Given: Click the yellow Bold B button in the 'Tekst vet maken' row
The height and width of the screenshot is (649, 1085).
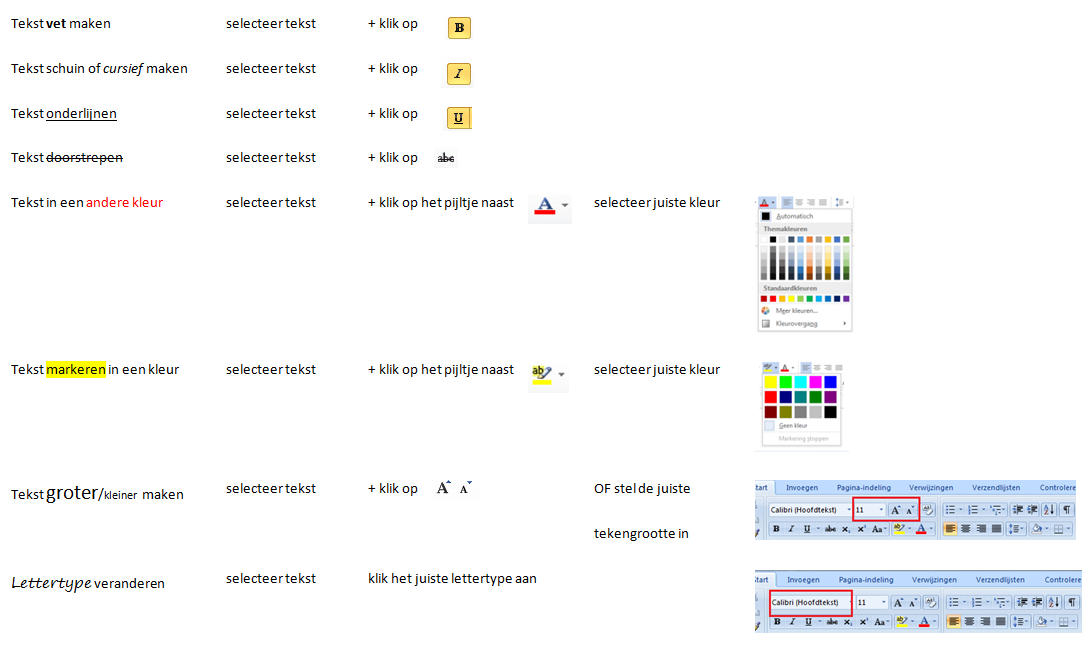Looking at the screenshot, I should (459, 28).
